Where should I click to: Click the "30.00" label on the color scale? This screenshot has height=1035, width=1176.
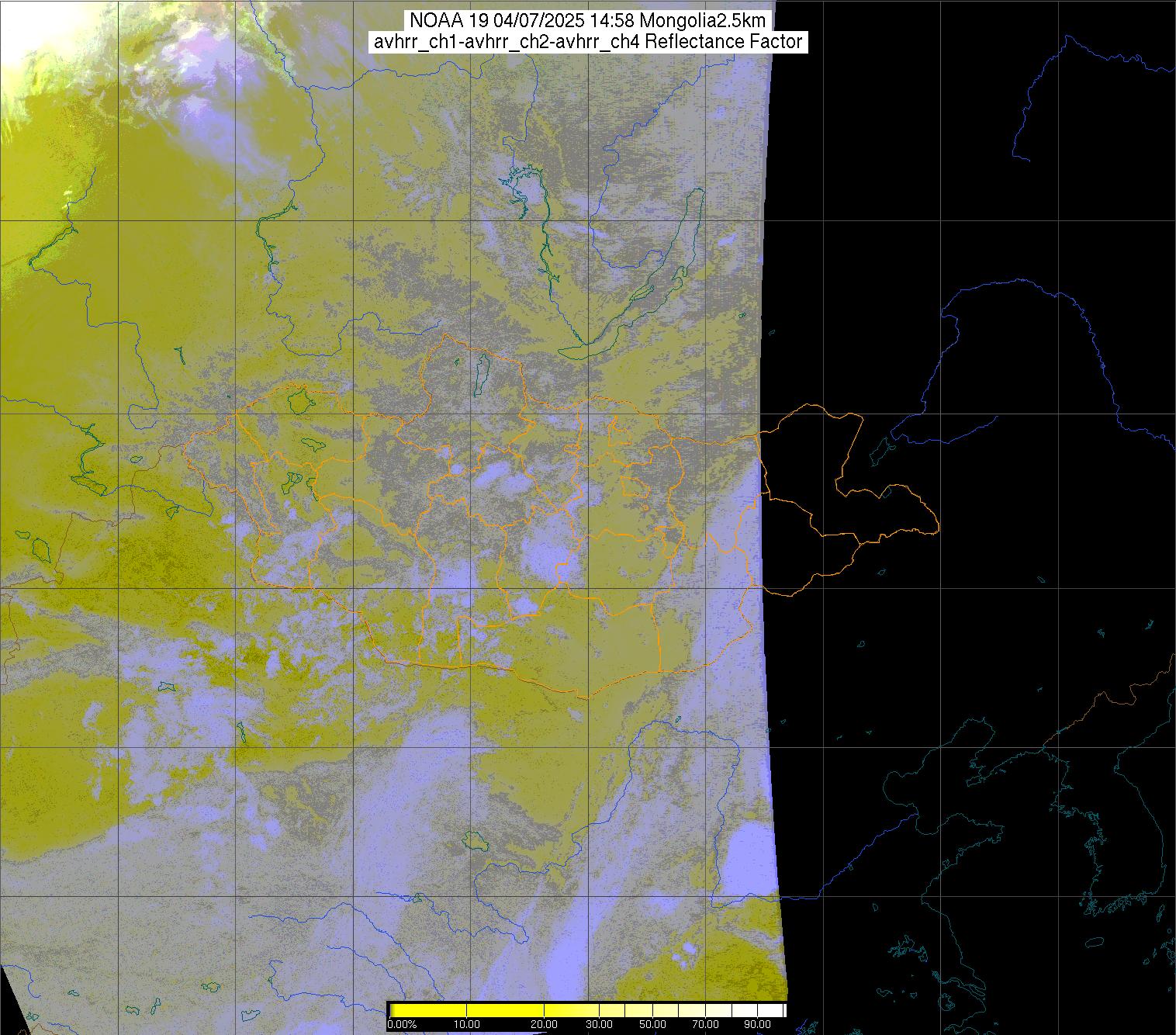[x=600, y=1025]
